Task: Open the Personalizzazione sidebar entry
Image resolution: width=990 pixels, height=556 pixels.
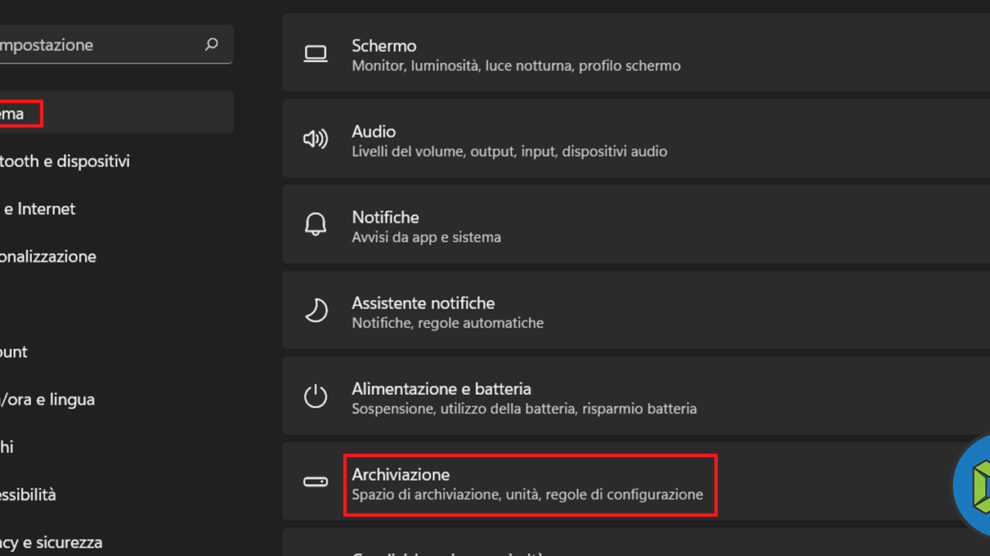Action: pos(48,257)
